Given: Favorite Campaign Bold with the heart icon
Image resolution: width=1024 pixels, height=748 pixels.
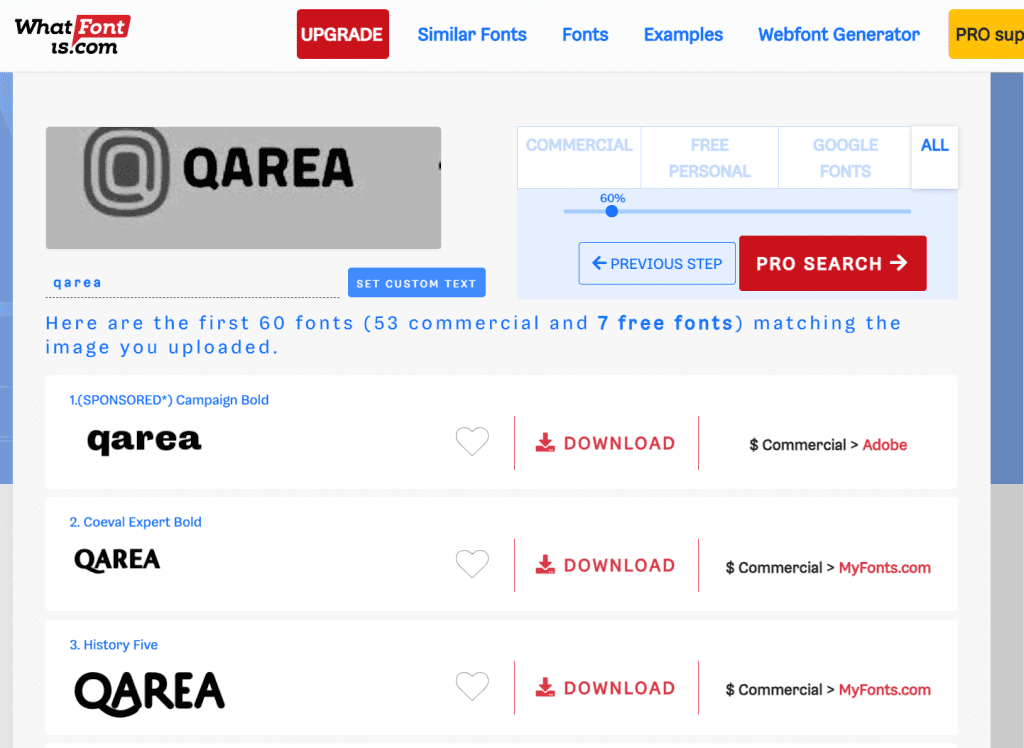Looking at the screenshot, I should [x=472, y=442].
